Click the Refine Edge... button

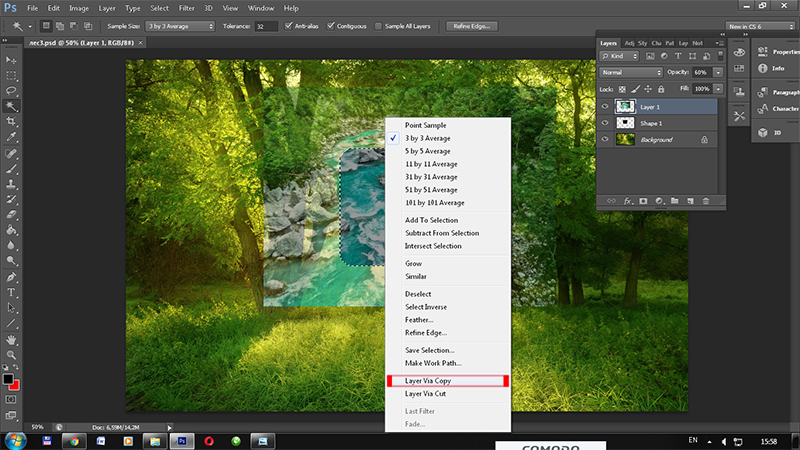click(471, 26)
